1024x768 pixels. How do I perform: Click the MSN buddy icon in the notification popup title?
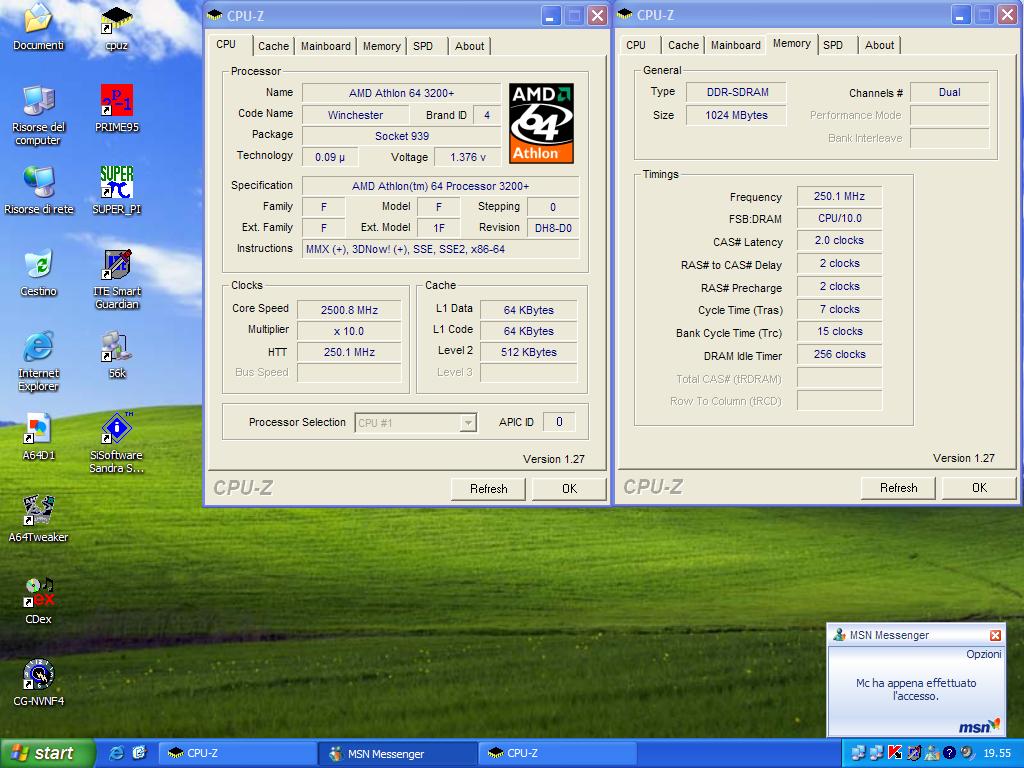click(839, 635)
